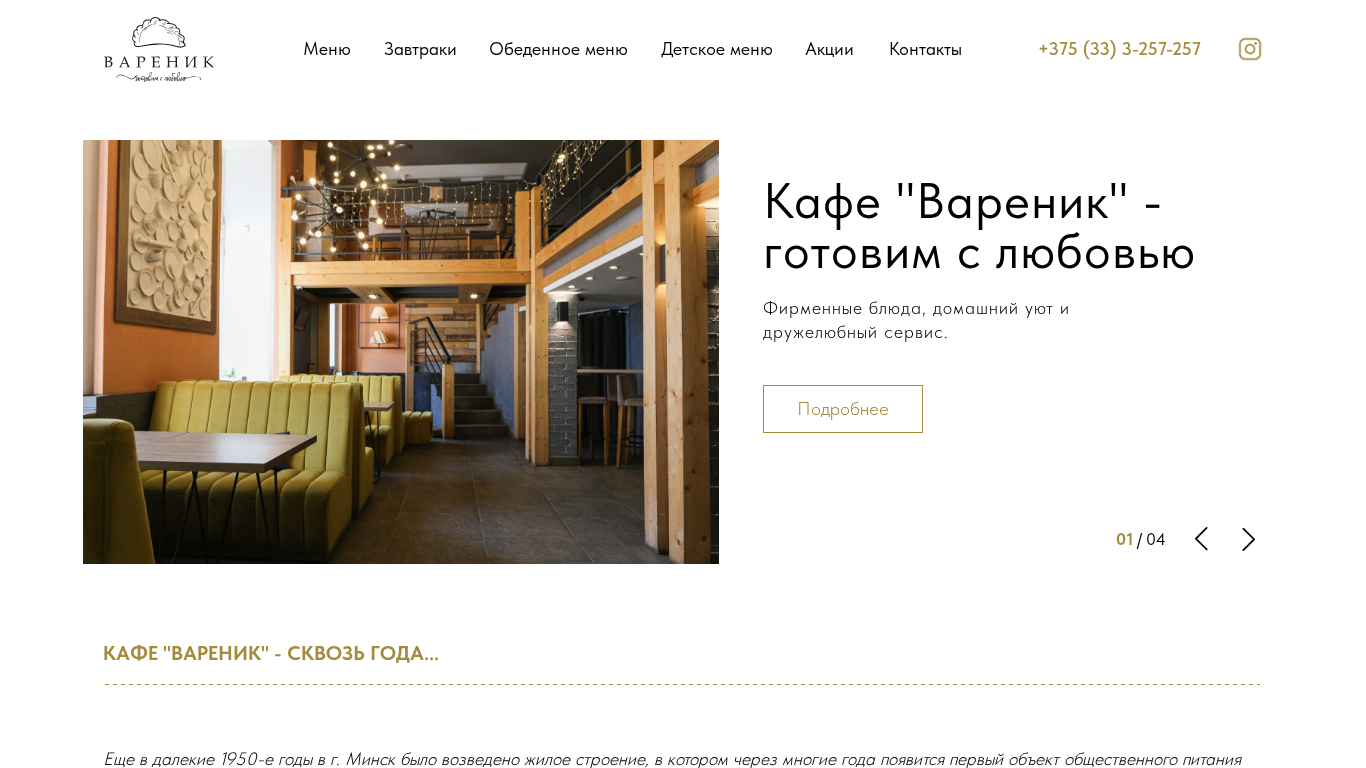Click the Подробнее button
The height and width of the screenshot is (768, 1366).
pos(843,409)
